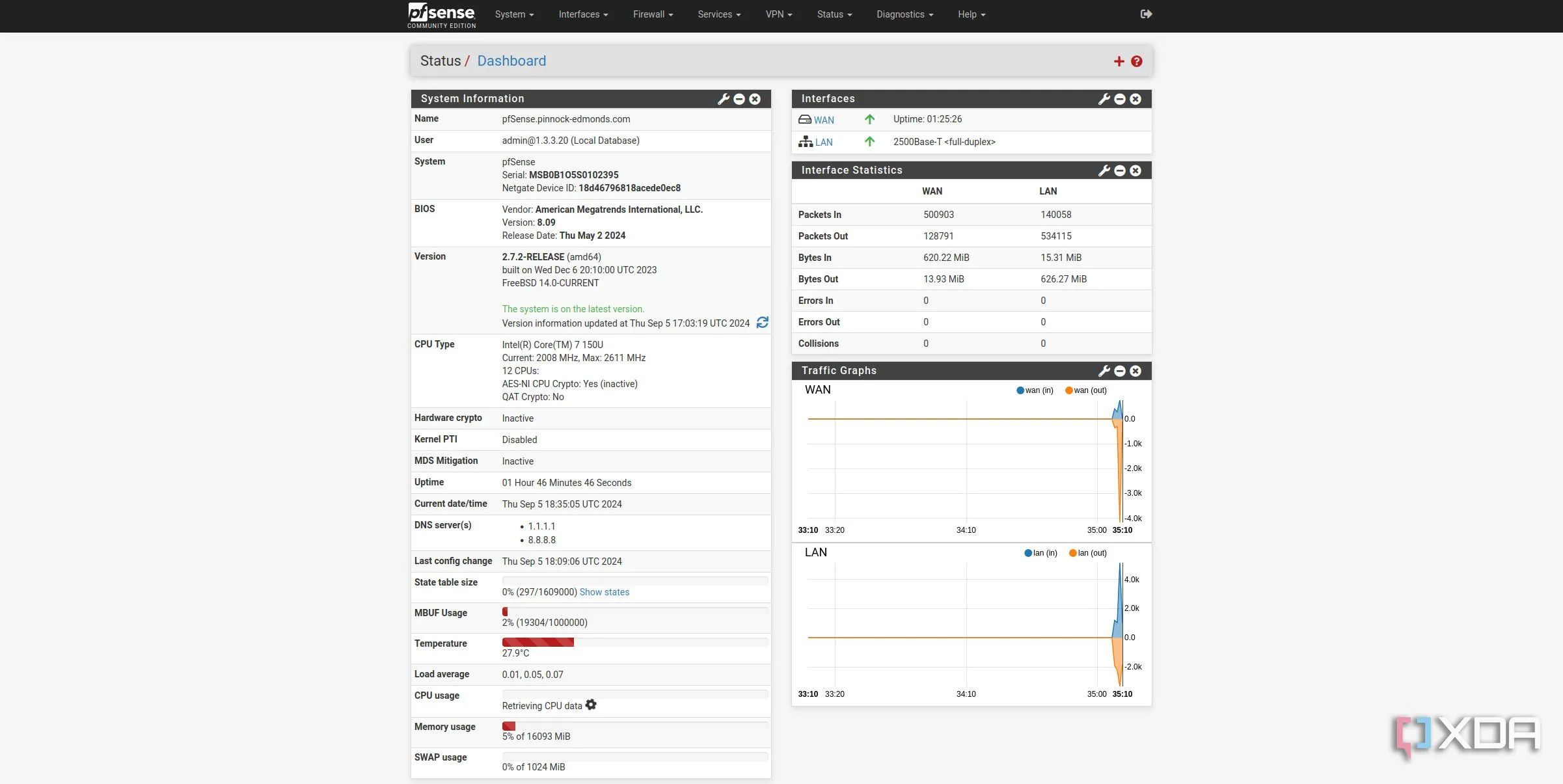1563x784 pixels.
Task: Click the LAN traffic graph spike
Action: point(1119,625)
